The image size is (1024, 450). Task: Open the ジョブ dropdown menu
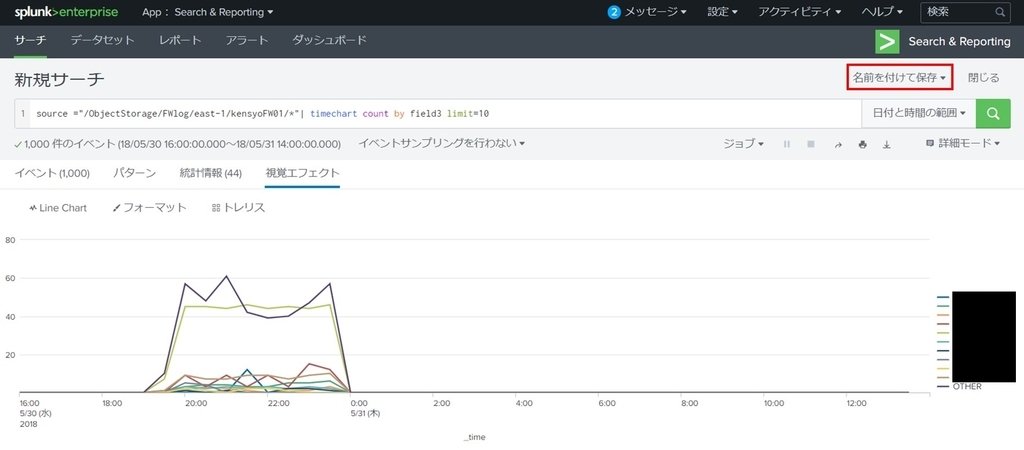click(x=743, y=144)
